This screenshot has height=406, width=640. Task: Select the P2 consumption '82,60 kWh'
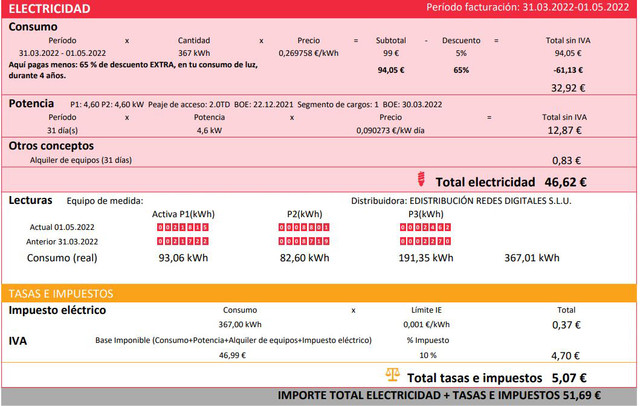(304, 258)
